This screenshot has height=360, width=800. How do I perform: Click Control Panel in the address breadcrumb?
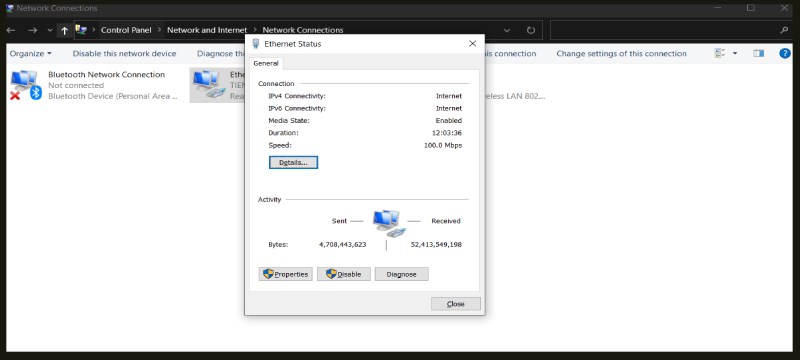coord(126,30)
